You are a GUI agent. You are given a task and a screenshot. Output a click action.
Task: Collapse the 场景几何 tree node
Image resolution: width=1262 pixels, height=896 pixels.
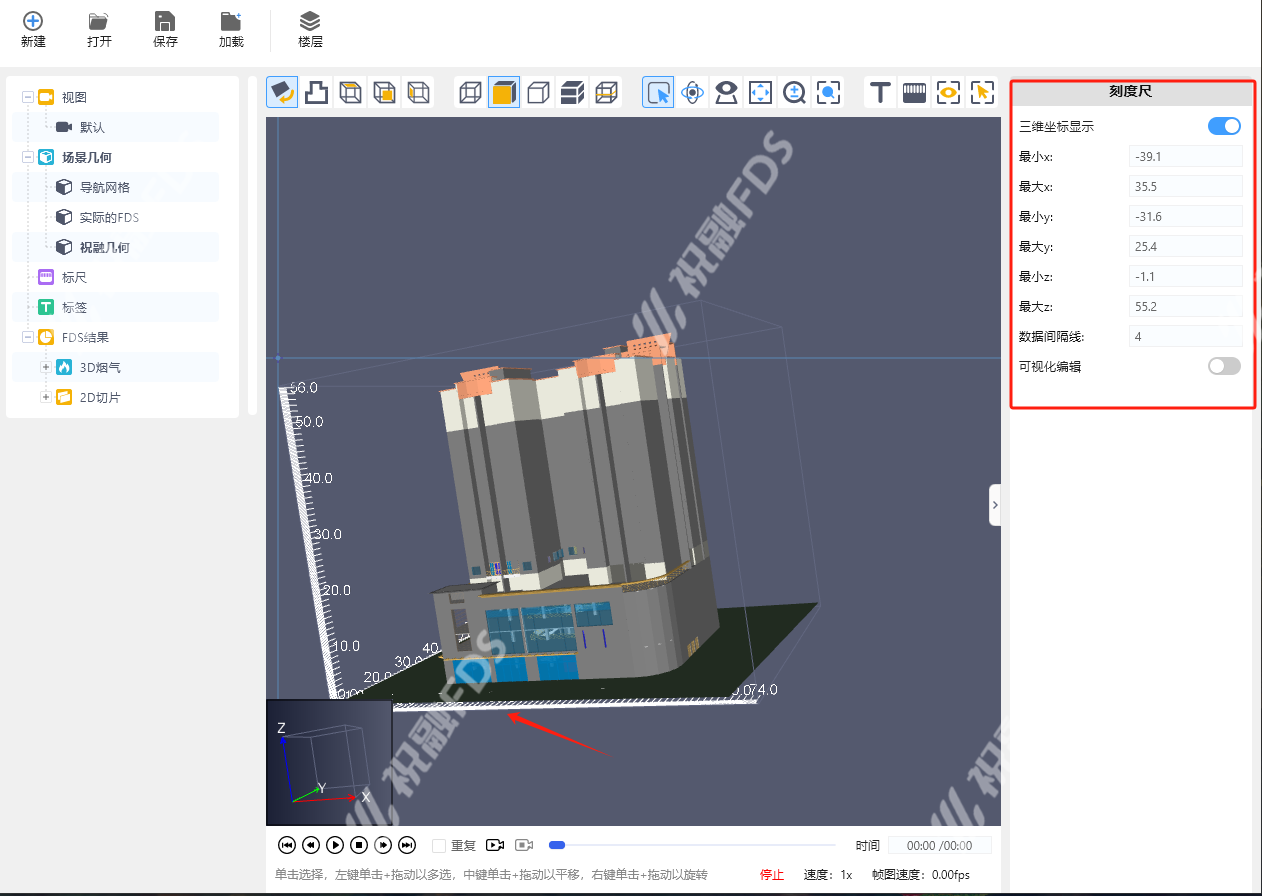(x=28, y=157)
